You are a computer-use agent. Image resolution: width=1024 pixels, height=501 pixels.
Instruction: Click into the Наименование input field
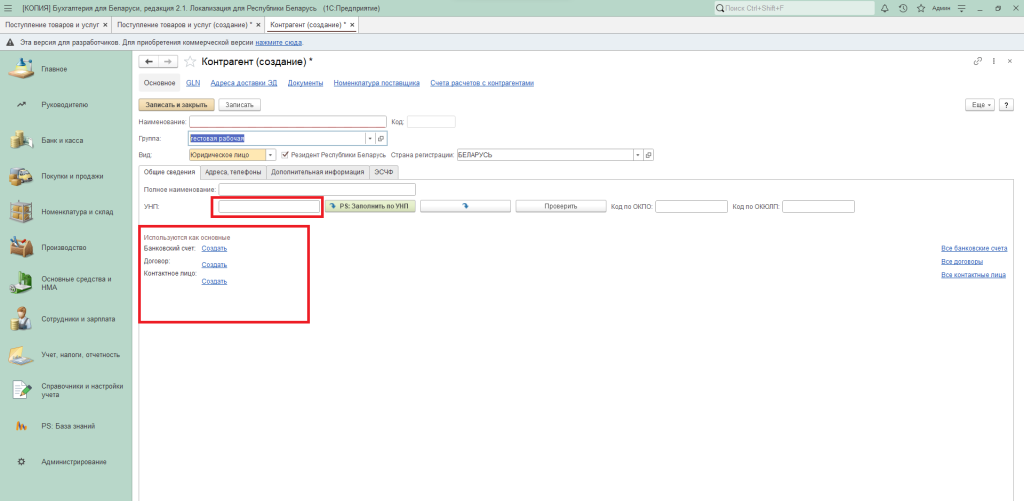[x=295, y=122]
